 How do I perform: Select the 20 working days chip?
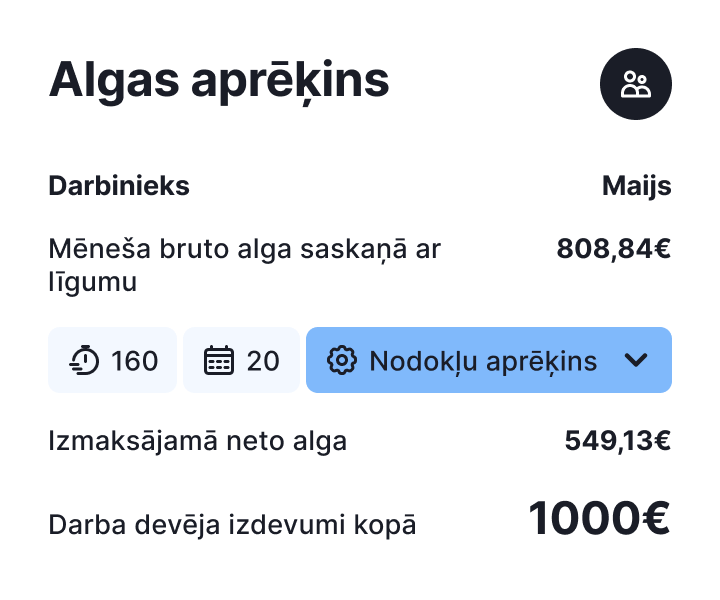tap(241, 360)
